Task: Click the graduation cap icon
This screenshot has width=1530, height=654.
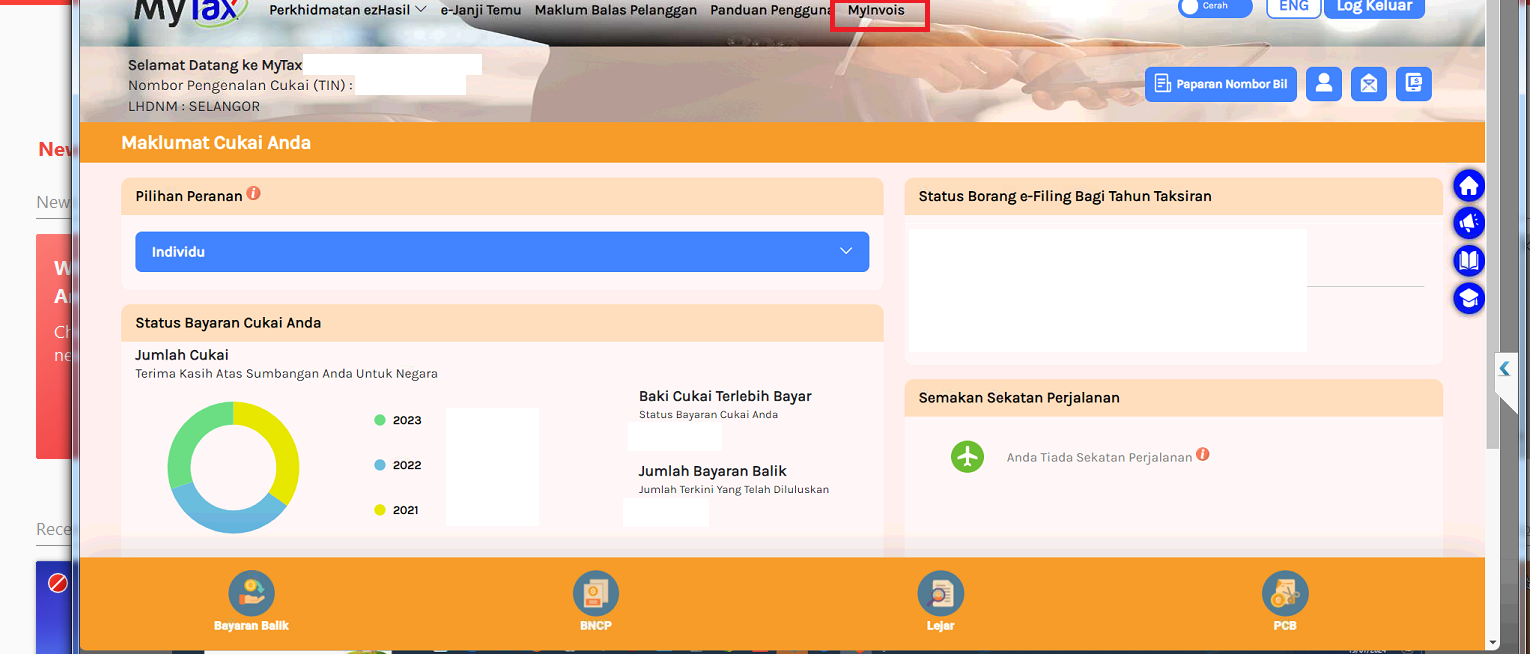Action: (1468, 298)
